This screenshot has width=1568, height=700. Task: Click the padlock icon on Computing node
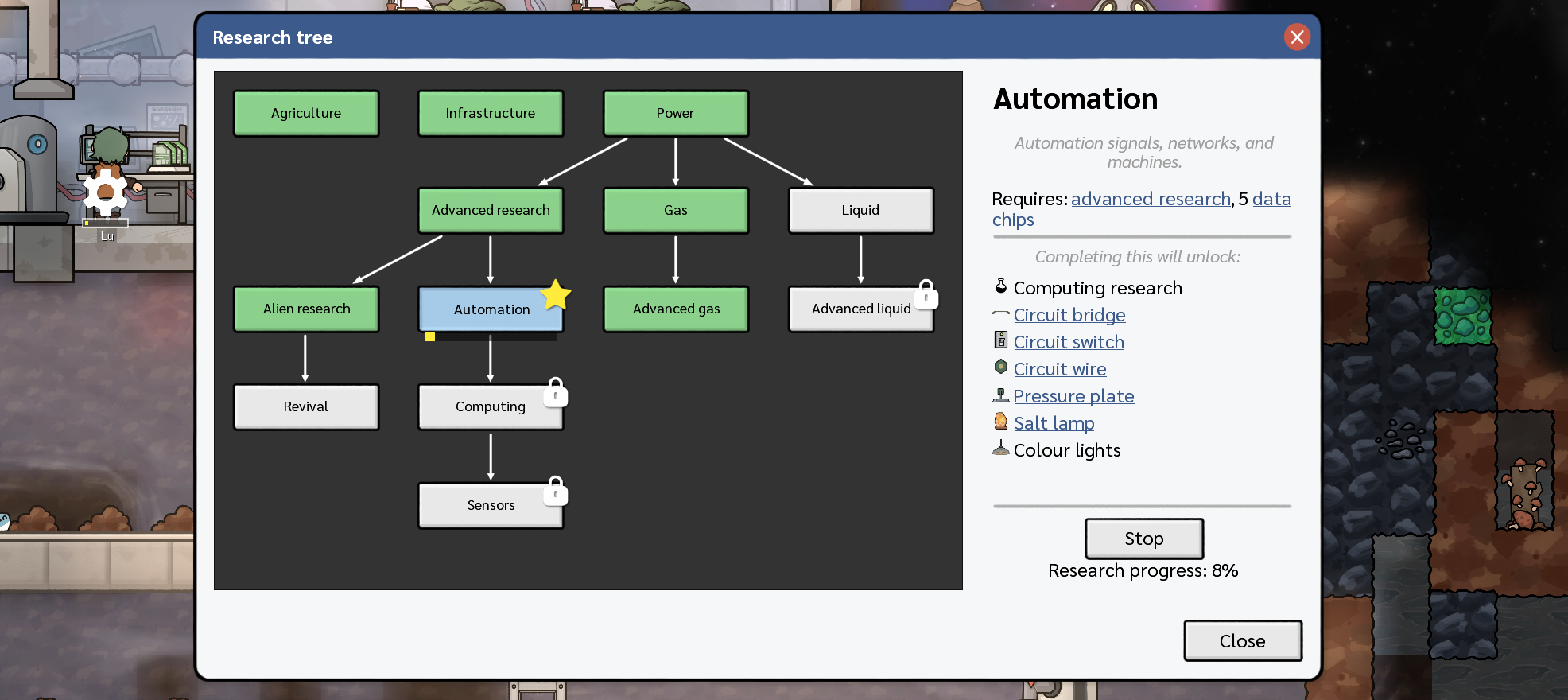pyautogui.click(x=555, y=392)
